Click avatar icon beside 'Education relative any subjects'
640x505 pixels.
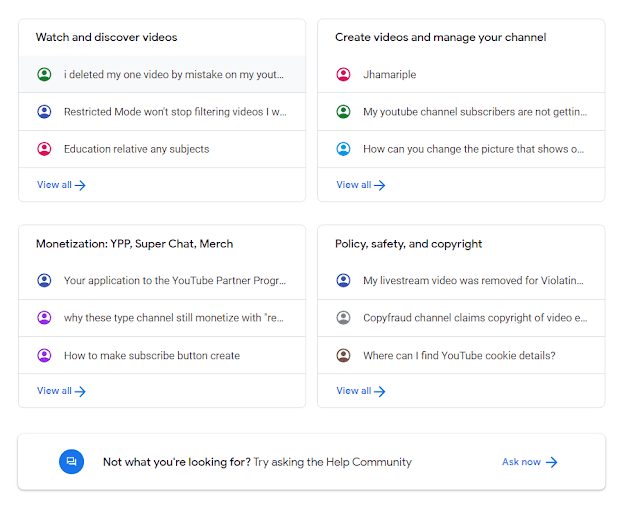[x=44, y=149]
